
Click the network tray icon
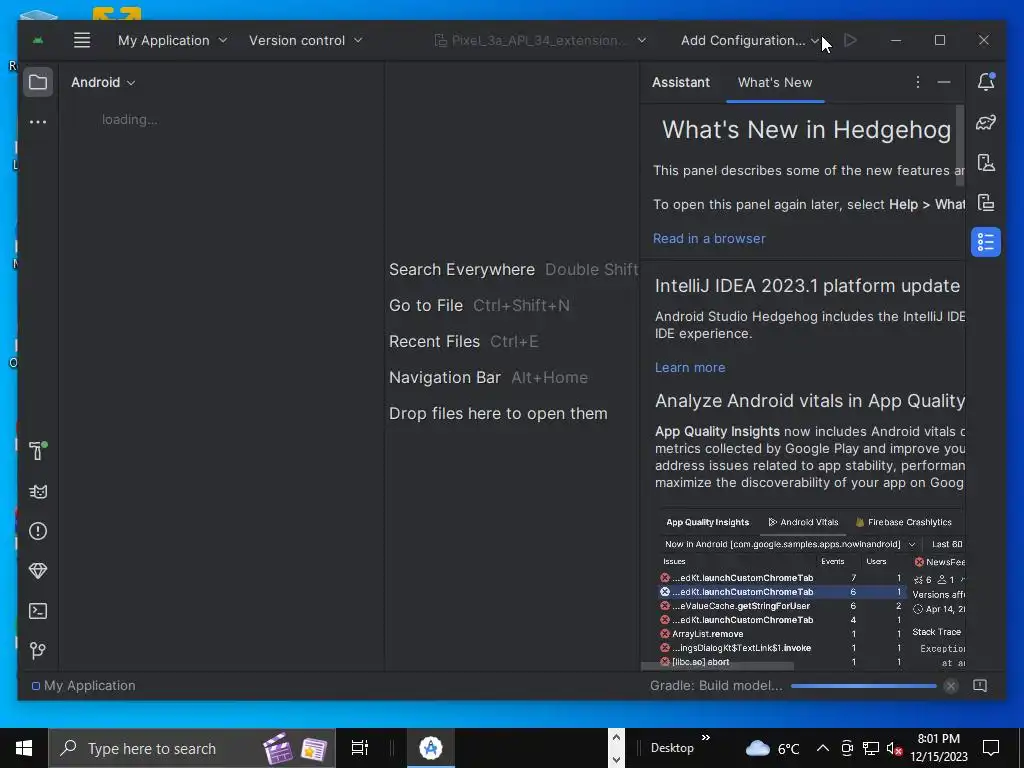click(871, 748)
